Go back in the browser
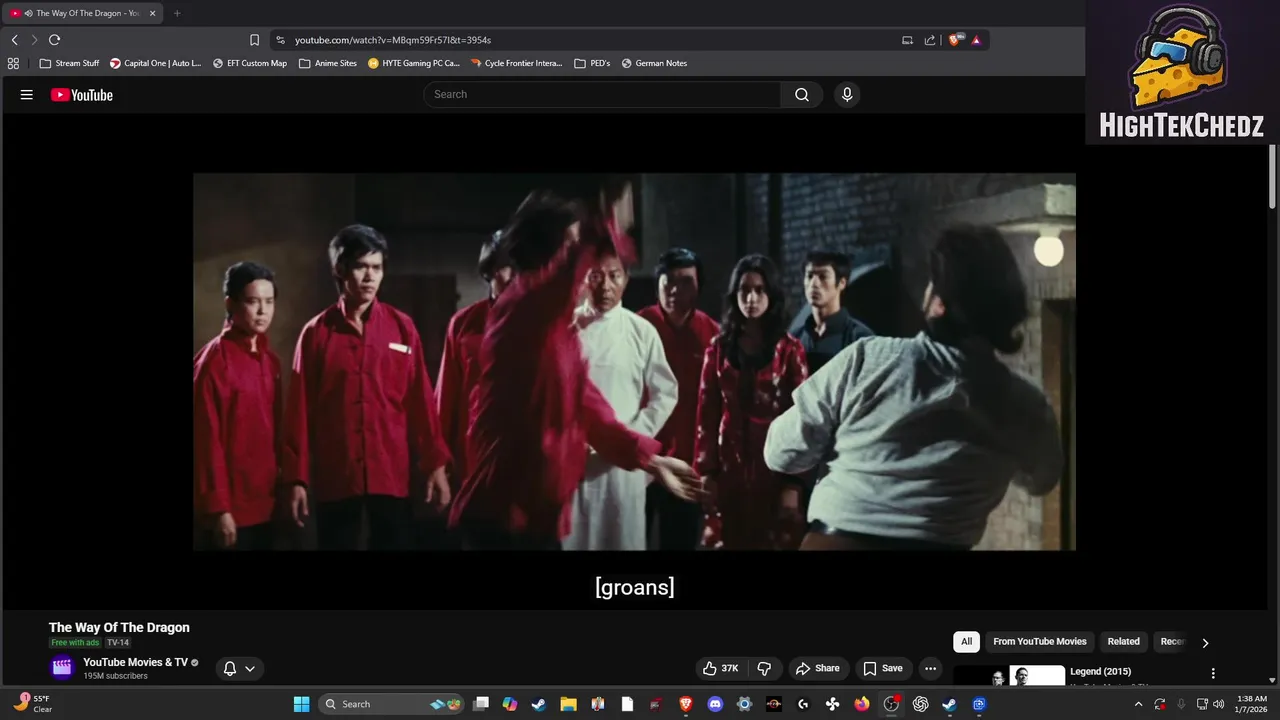Image resolution: width=1280 pixels, height=720 pixels. (14, 40)
